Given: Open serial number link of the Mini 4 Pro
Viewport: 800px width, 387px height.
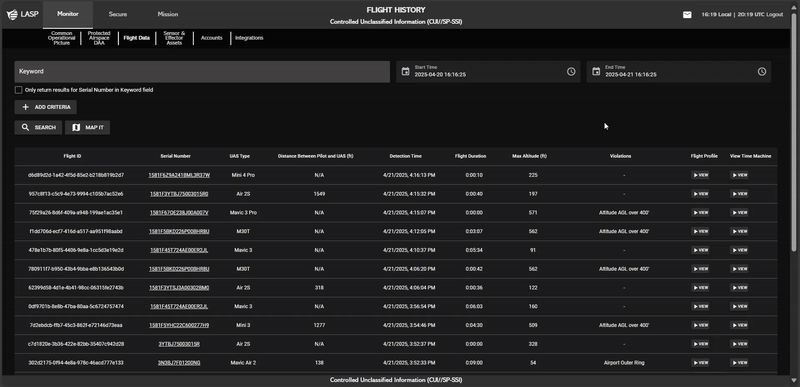Looking at the screenshot, I should click(179, 175).
